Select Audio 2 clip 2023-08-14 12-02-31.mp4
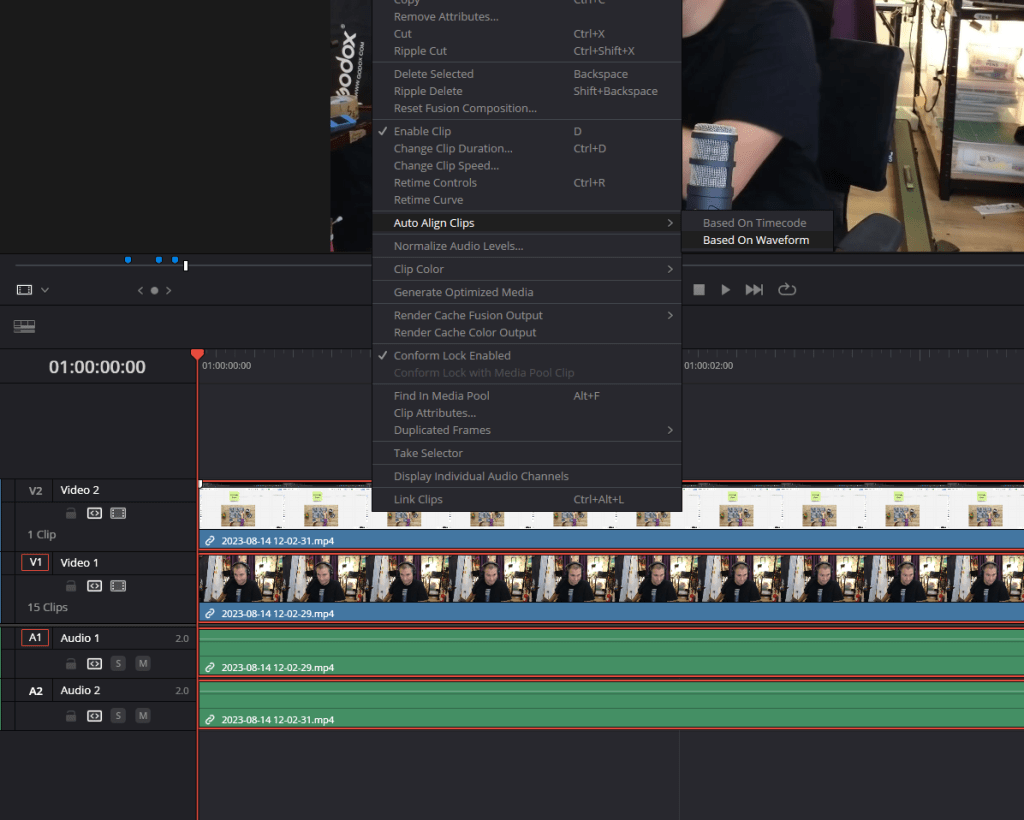 (x=611, y=704)
